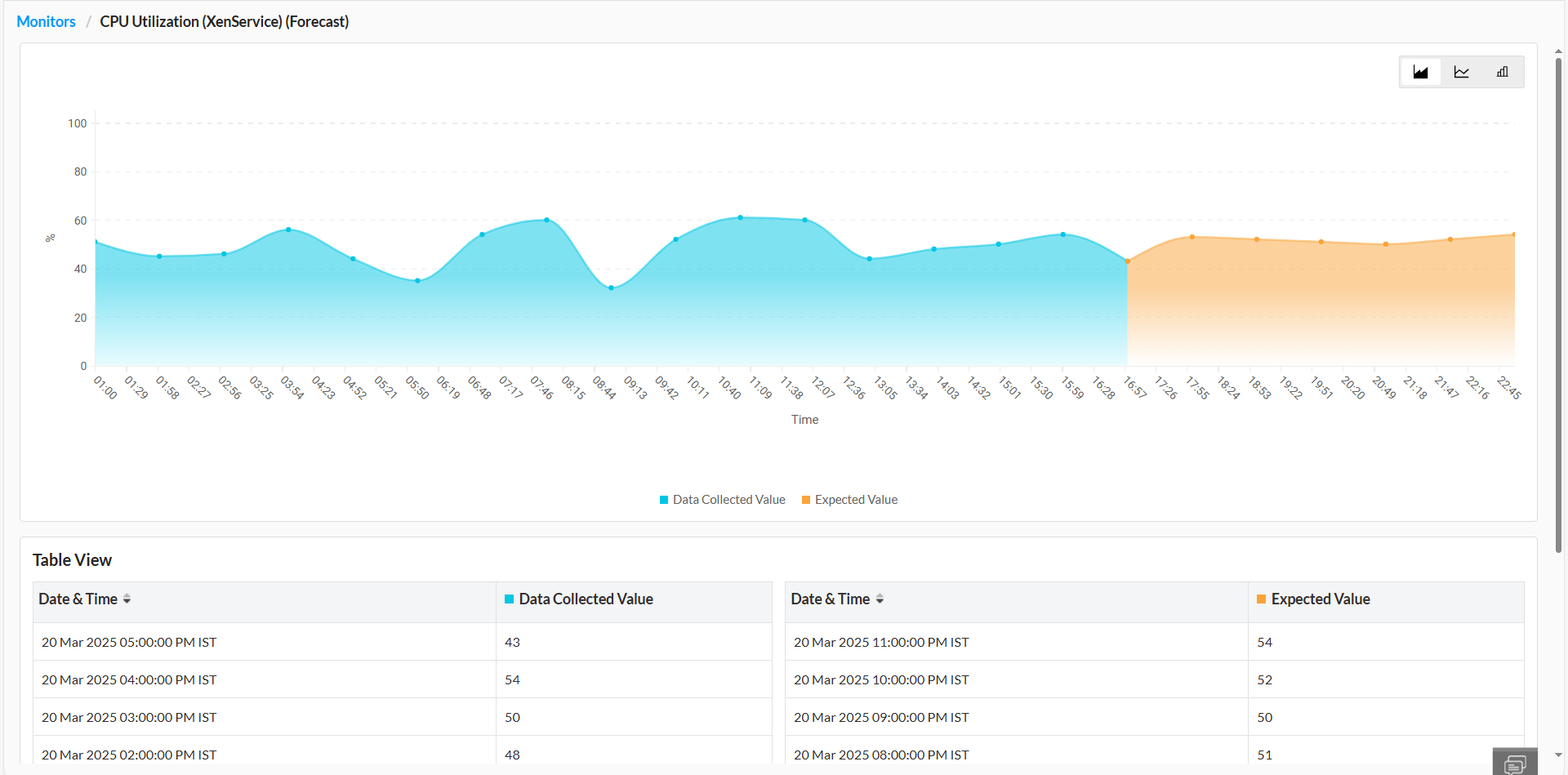Click the scrollbar up arrow
This screenshot has height=775, width=1568.
coord(1559,51)
